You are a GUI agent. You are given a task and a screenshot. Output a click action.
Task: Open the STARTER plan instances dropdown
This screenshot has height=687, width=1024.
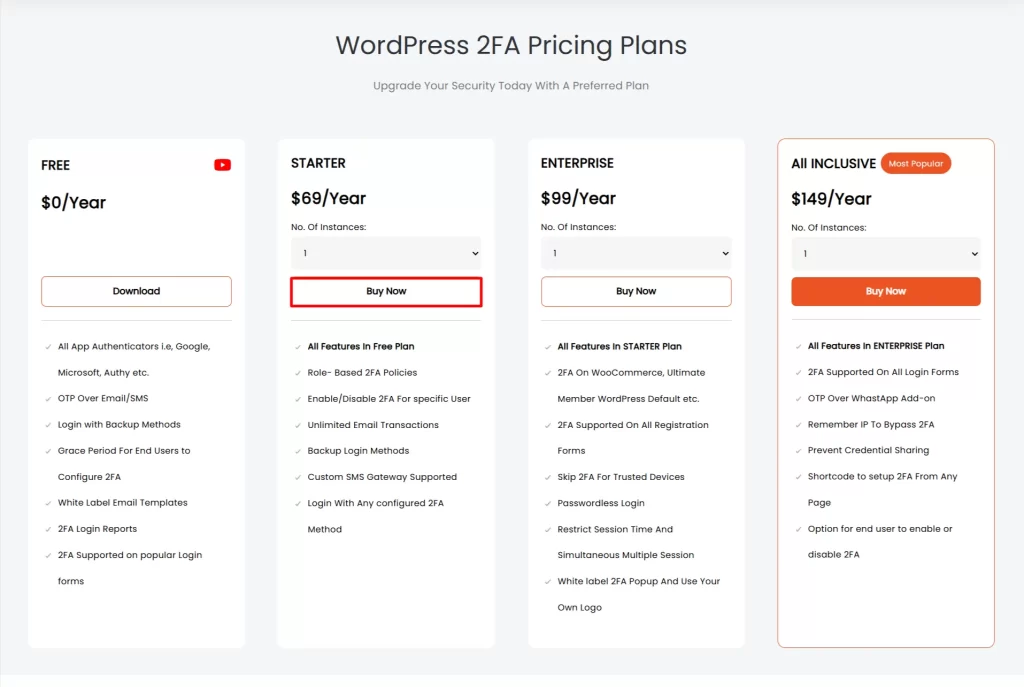point(386,253)
